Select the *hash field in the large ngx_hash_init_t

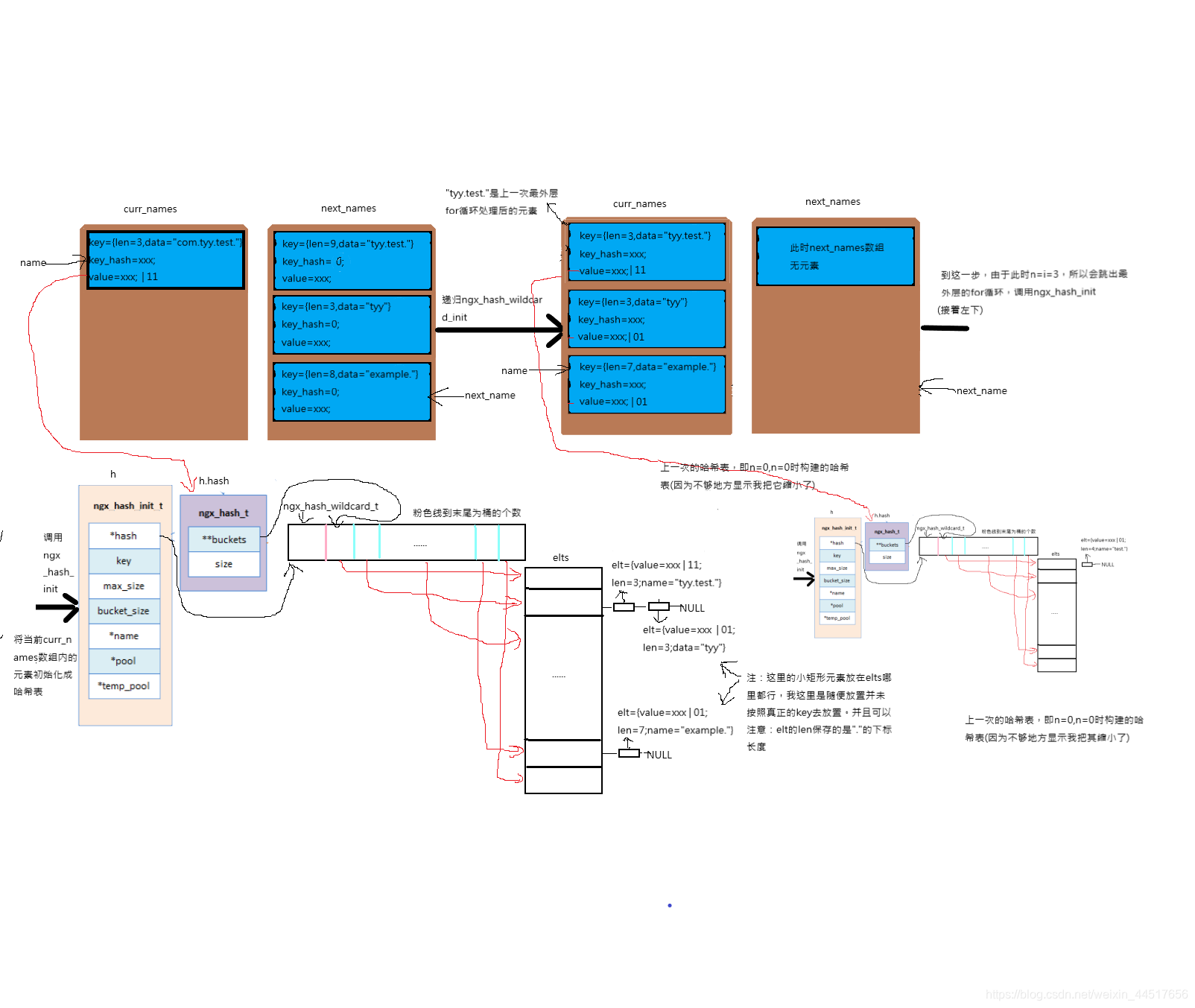click(x=124, y=536)
